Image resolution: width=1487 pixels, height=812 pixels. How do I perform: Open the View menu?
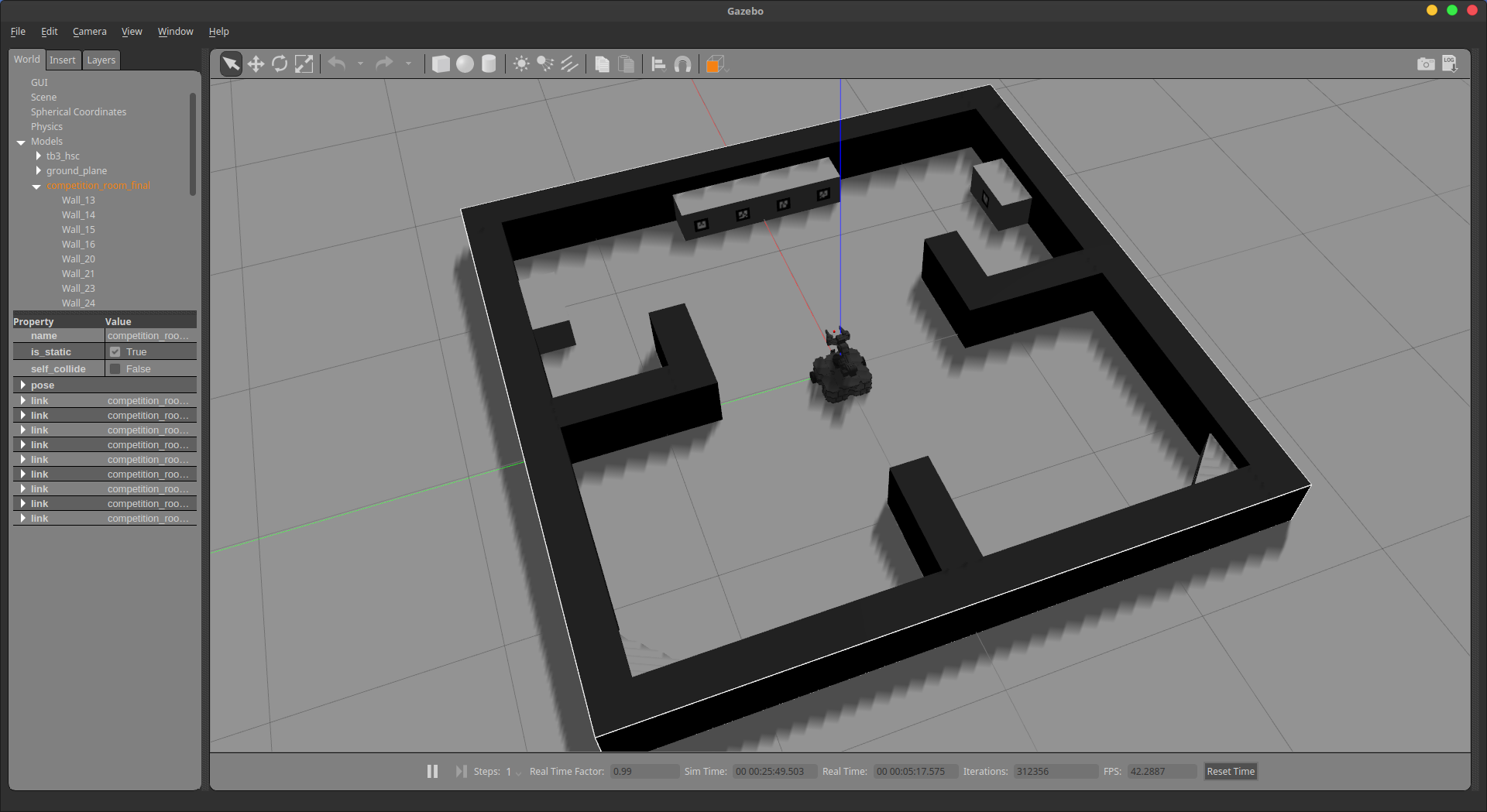click(132, 32)
